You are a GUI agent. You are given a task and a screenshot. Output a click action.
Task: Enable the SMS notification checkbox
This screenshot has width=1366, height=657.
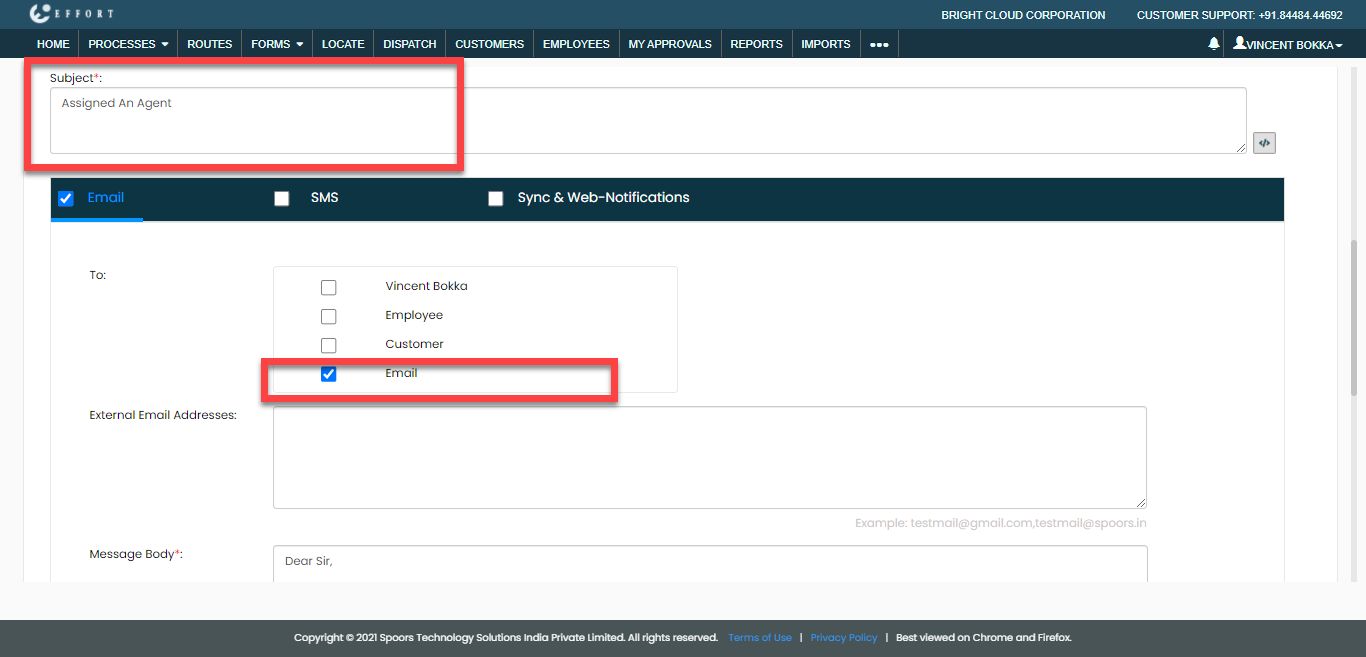282,198
